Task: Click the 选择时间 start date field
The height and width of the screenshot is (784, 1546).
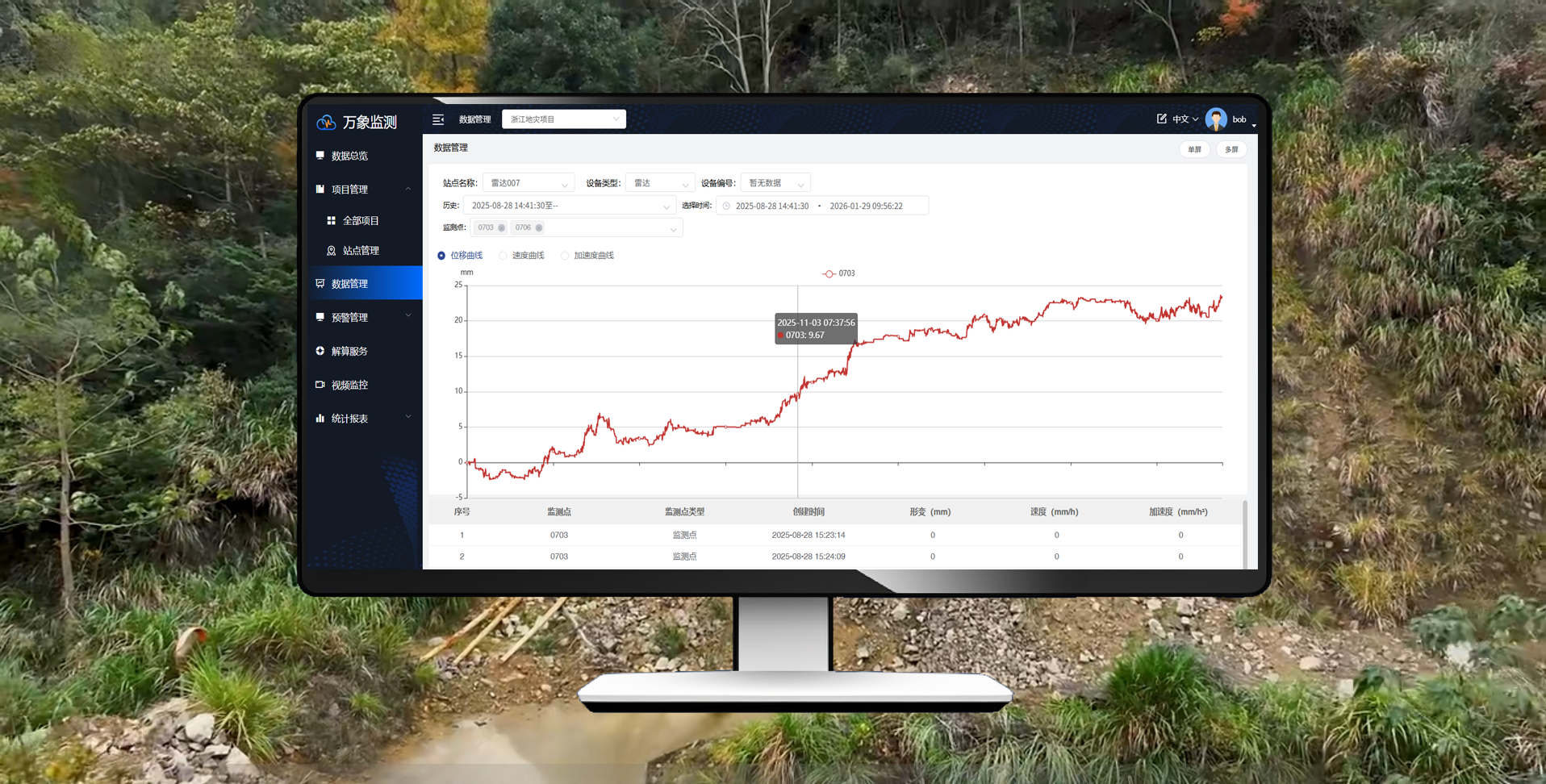Action: (x=771, y=206)
